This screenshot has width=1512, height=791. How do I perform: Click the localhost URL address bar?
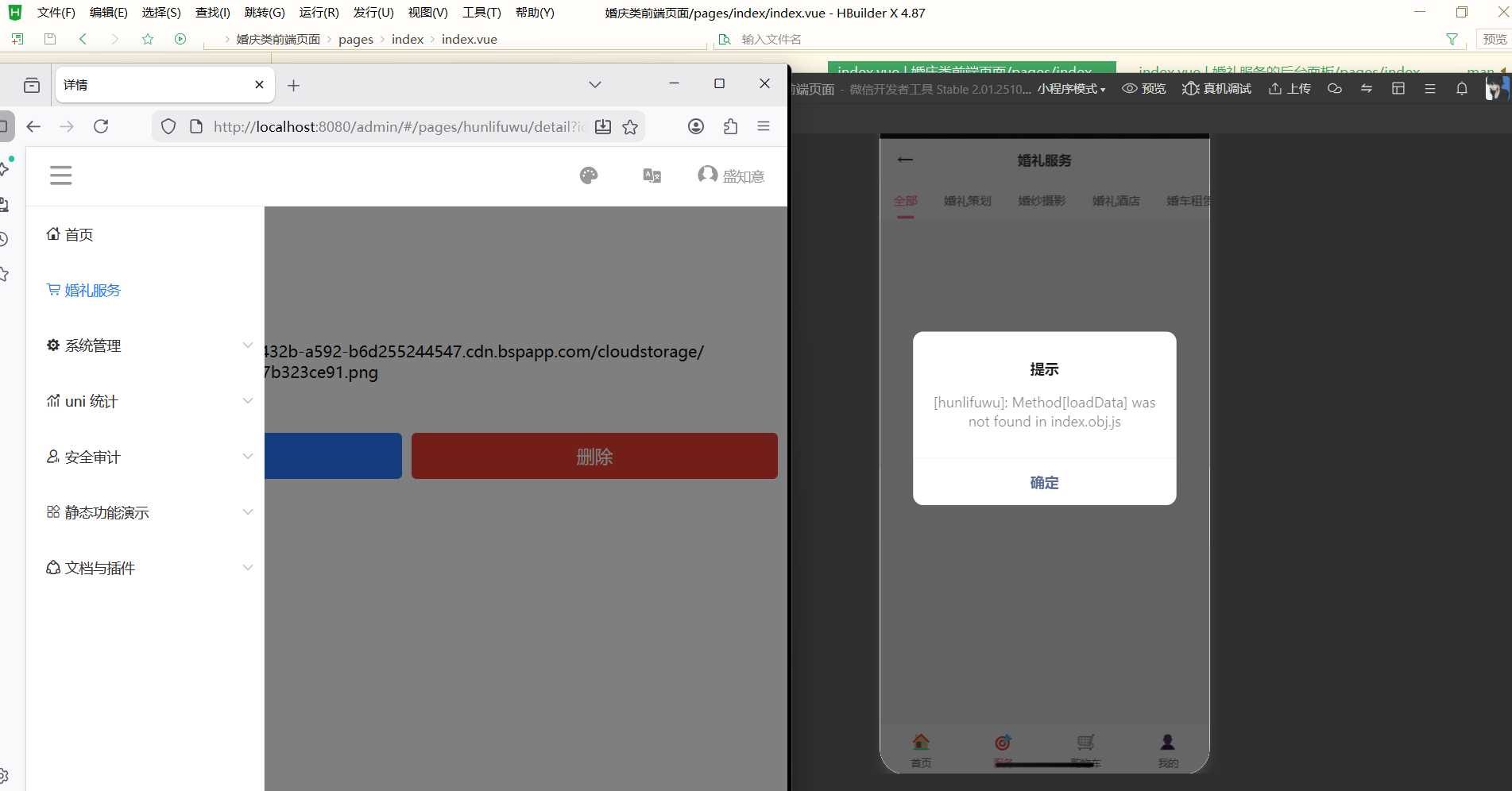[400, 126]
